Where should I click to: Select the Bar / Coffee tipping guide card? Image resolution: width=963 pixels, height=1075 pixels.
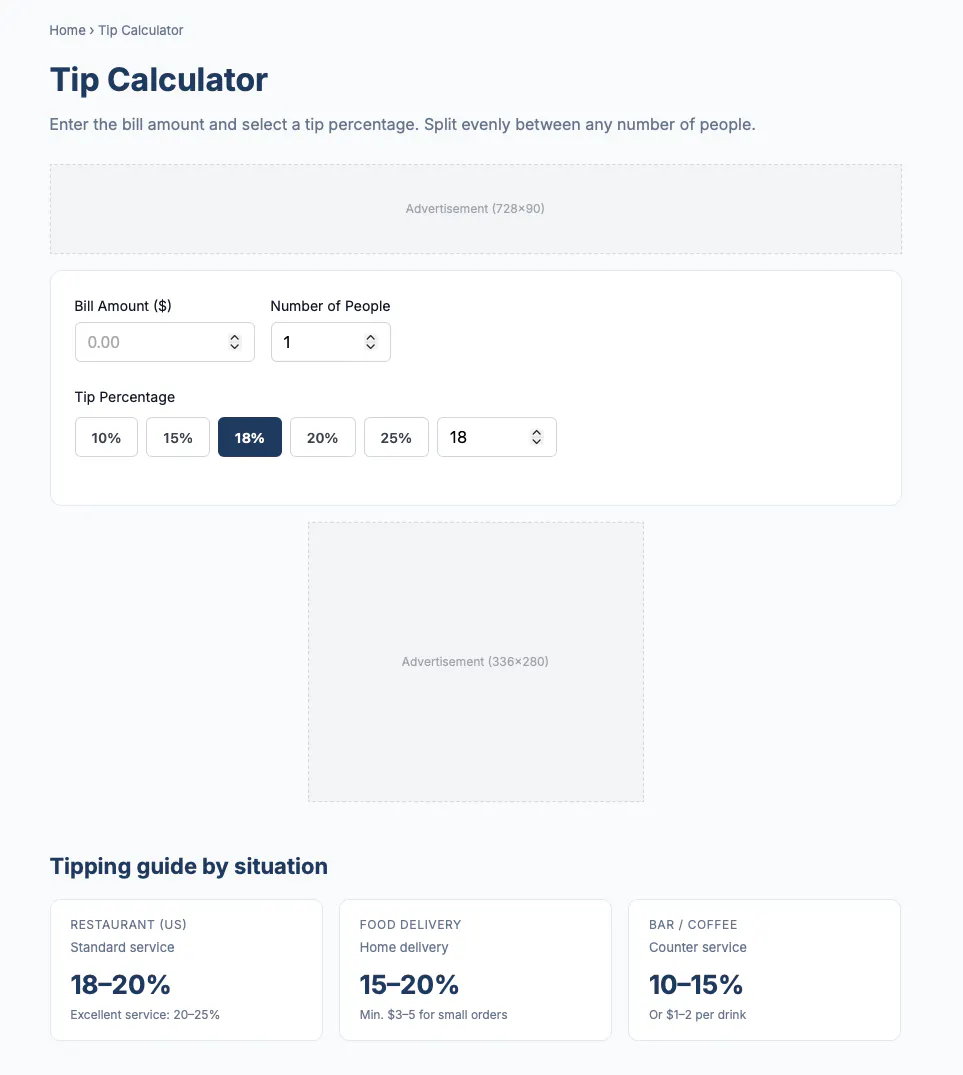tap(764, 970)
